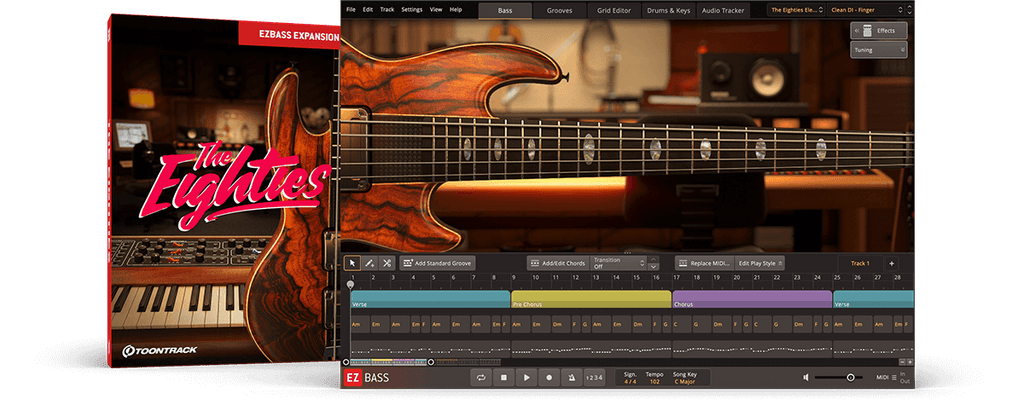
Task: Select the arrow pointer tool
Action: [x=353, y=263]
